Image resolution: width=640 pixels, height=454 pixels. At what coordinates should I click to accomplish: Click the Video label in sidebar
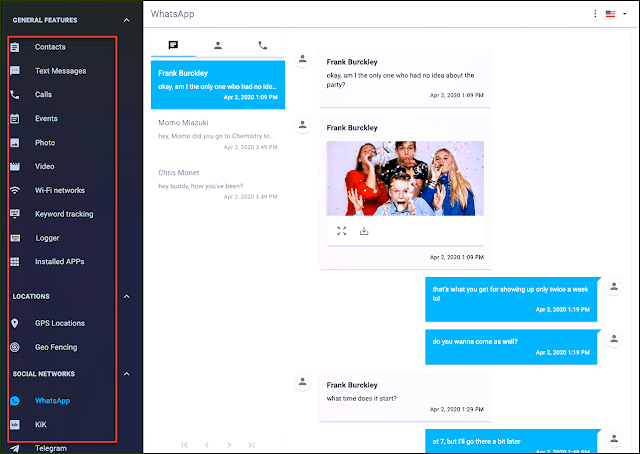point(44,167)
